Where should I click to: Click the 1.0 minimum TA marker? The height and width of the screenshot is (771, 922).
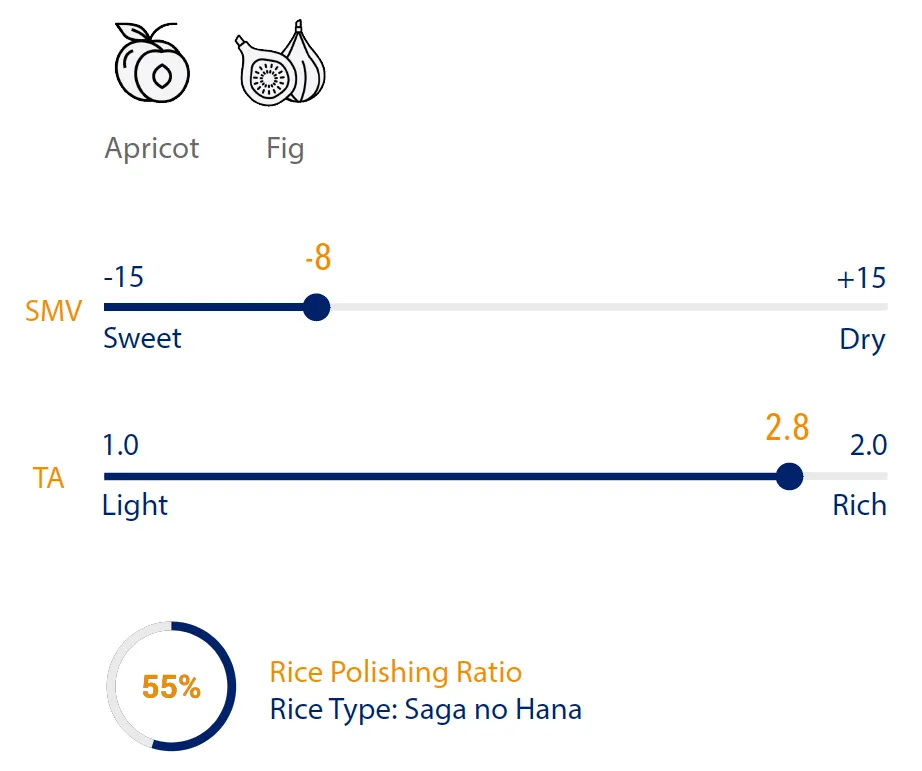pyautogui.click(x=121, y=445)
